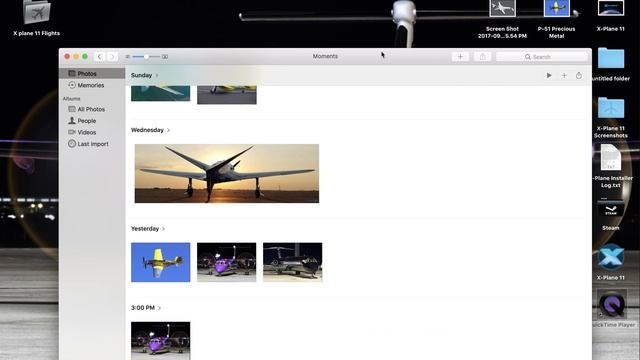Click the Share button in Photos toolbar
640x360 pixels.
482,57
